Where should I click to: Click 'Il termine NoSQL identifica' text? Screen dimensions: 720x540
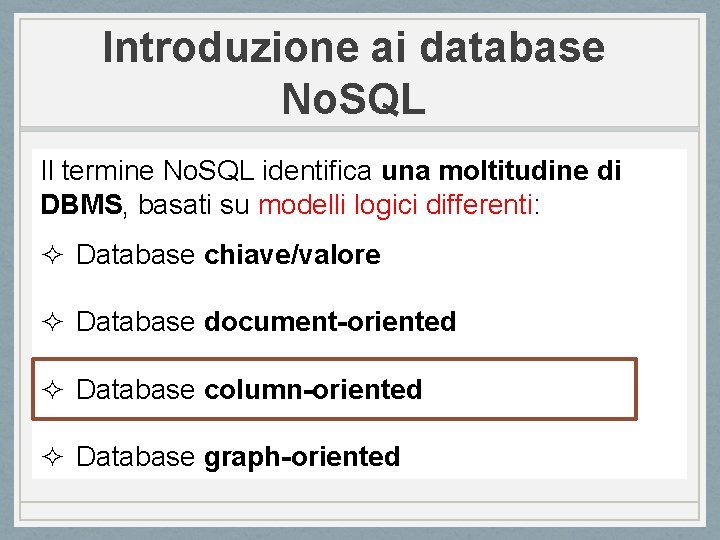coord(206,171)
